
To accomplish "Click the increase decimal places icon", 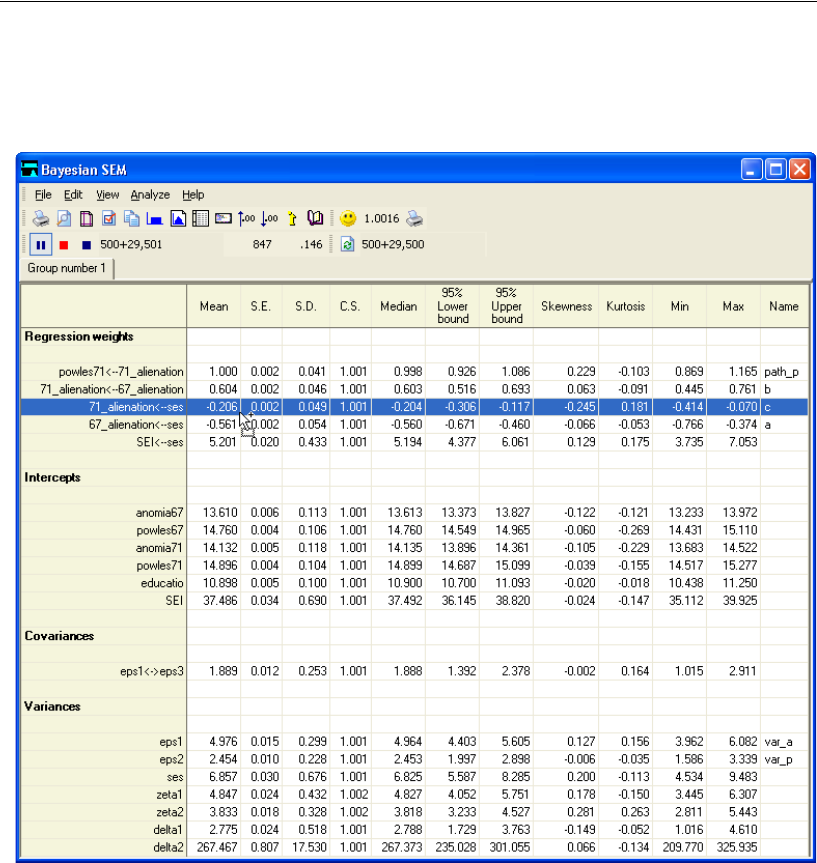I will pos(246,218).
